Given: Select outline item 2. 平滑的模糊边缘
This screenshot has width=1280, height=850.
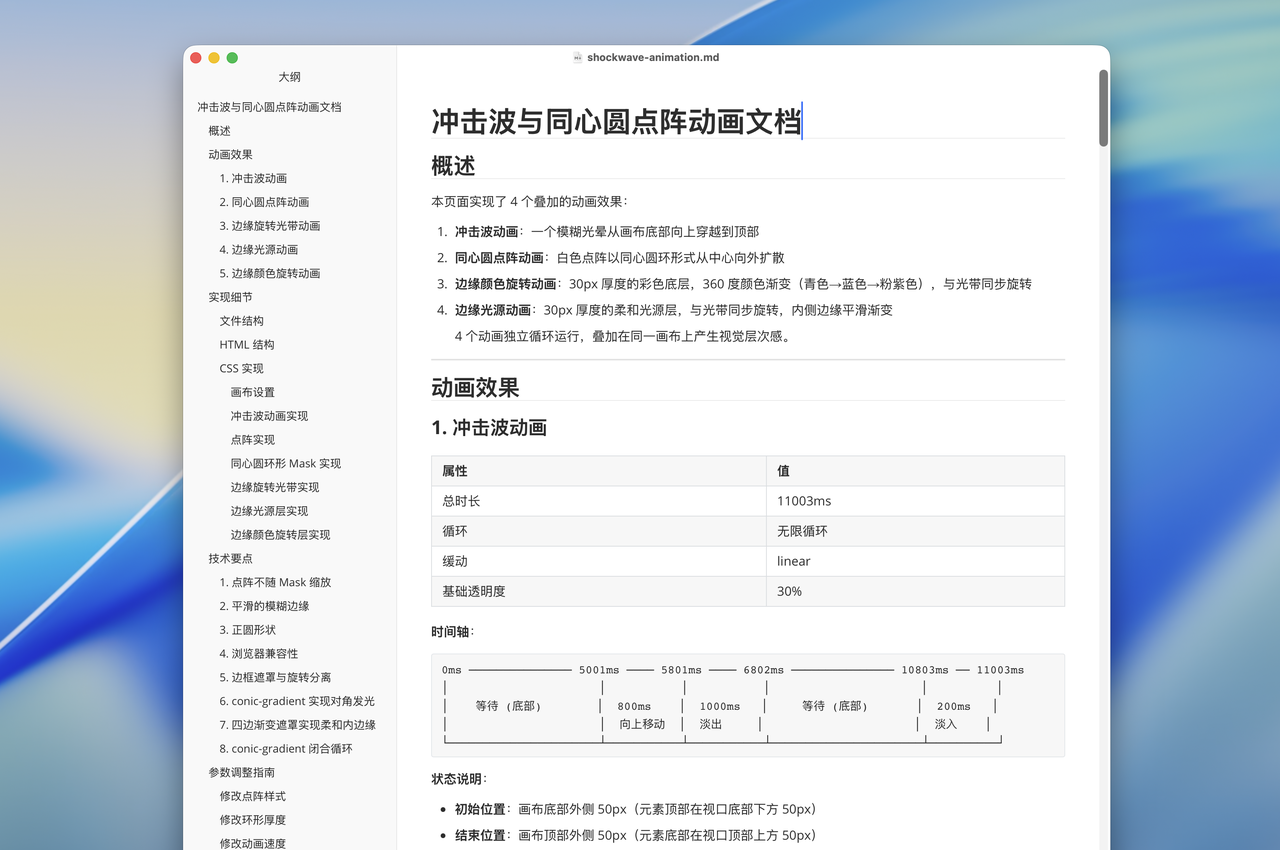Looking at the screenshot, I should pos(264,606).
